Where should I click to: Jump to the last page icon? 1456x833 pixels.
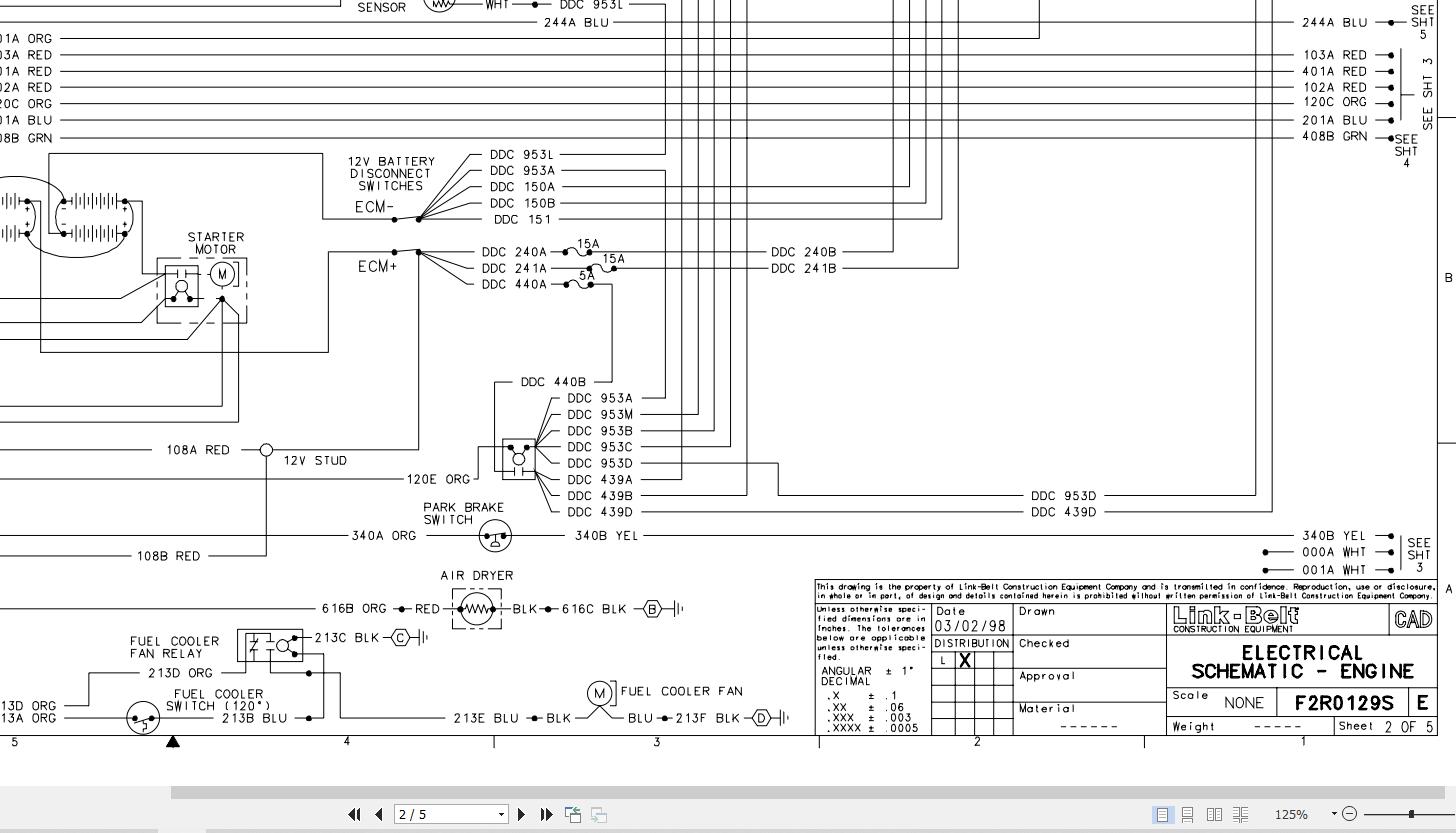[x=544, y=814]
